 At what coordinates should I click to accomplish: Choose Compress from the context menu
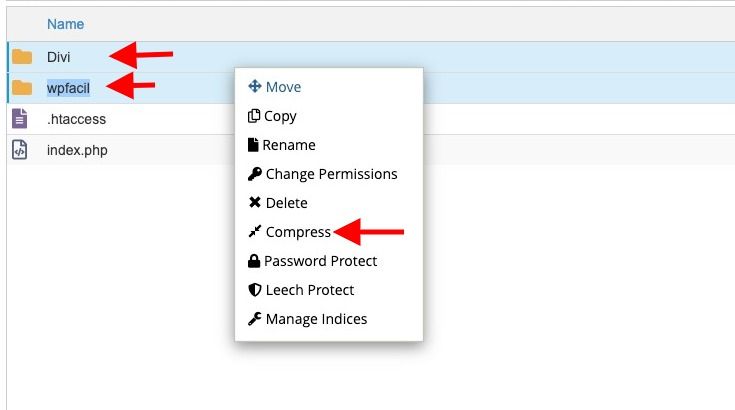tap(298, 232)
